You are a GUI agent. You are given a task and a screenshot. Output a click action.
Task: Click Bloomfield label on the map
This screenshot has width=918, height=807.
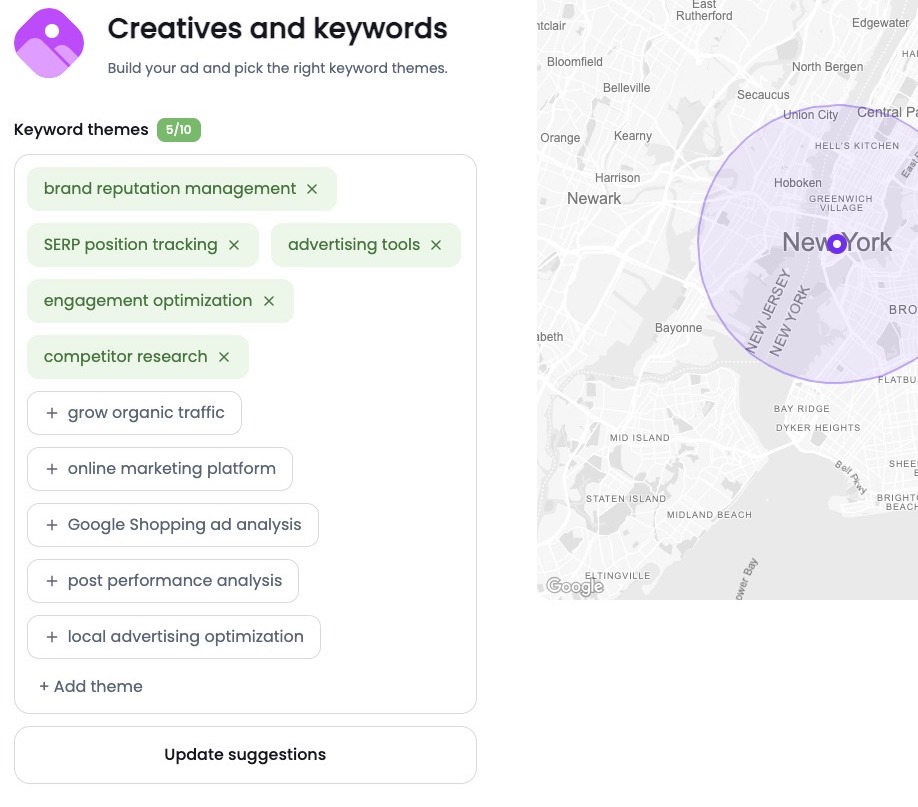574,62
